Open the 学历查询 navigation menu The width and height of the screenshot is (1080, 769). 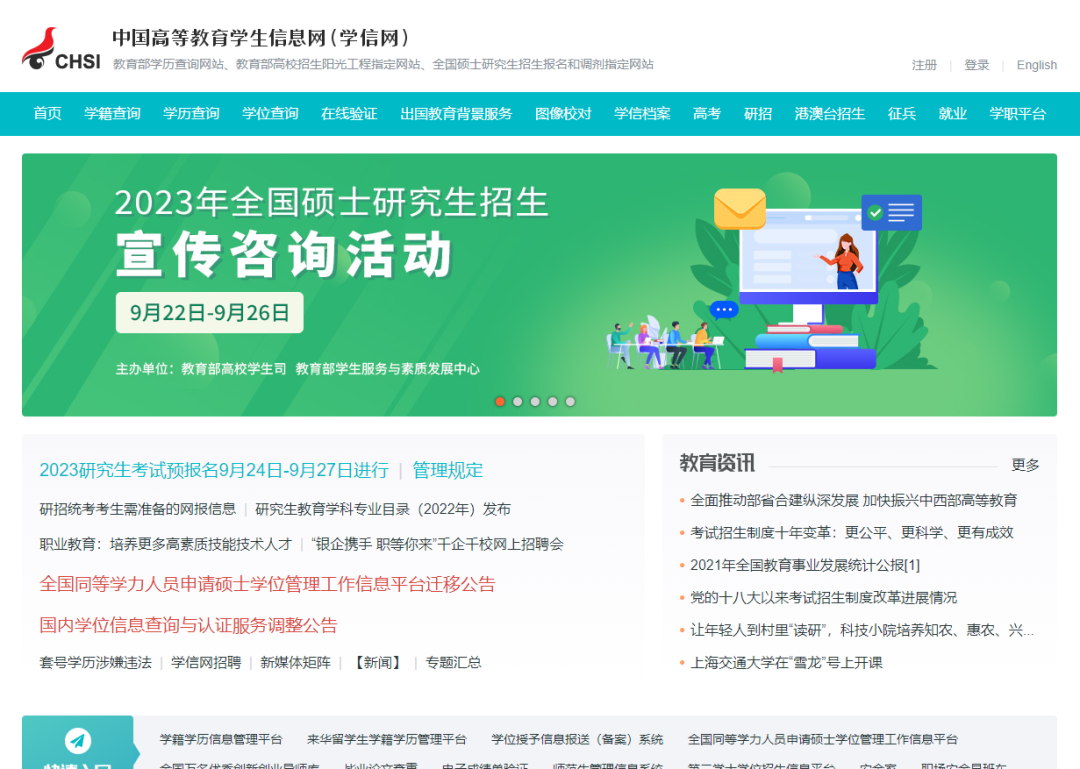[191, 114]
